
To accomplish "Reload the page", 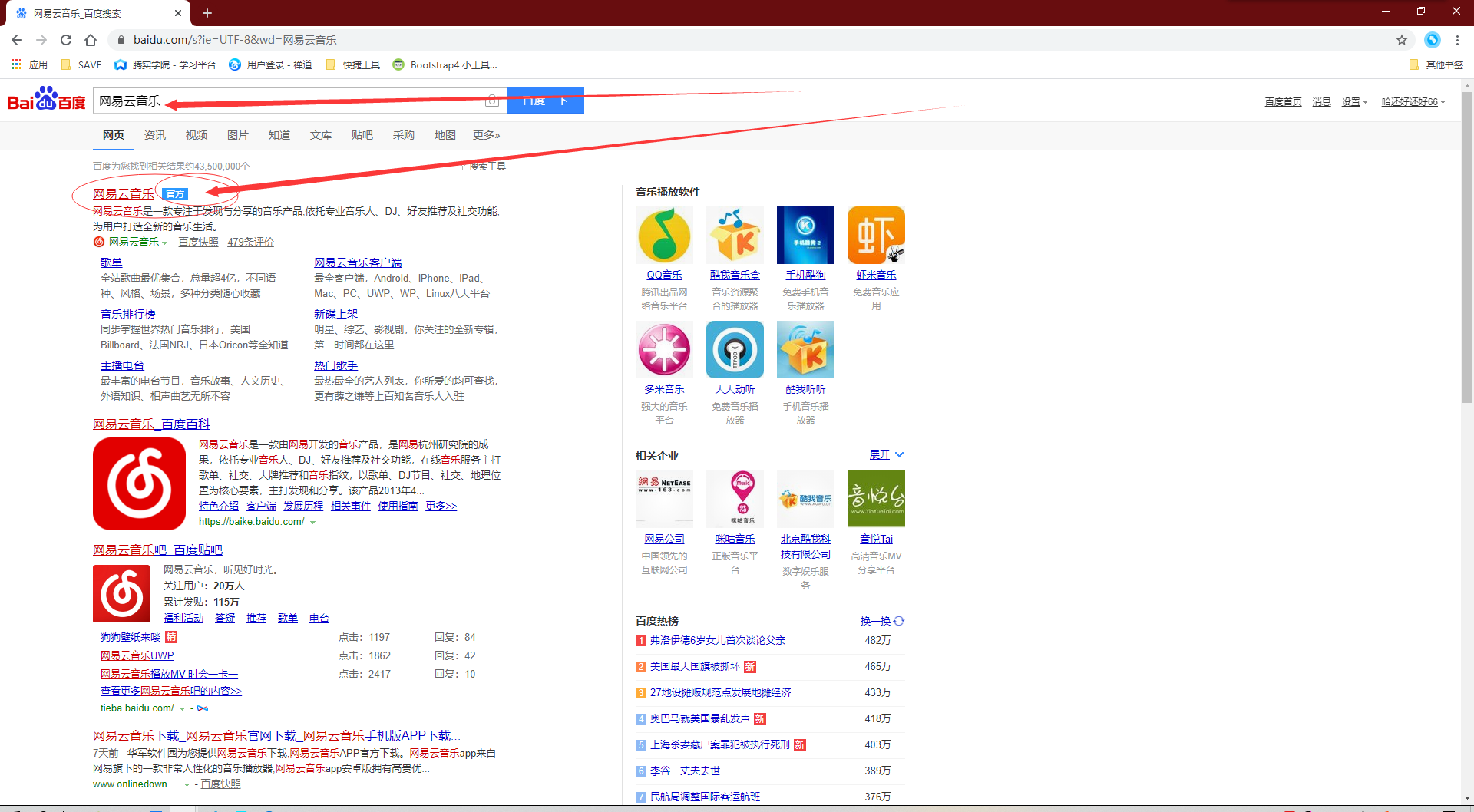I will 66,40.
